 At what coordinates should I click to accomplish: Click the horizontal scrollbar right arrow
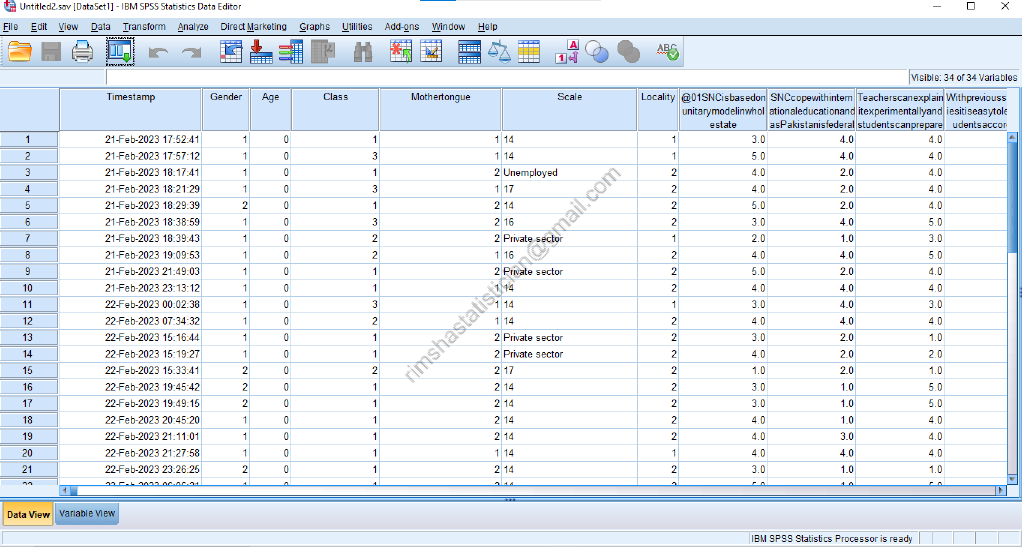click(1001, 490)
